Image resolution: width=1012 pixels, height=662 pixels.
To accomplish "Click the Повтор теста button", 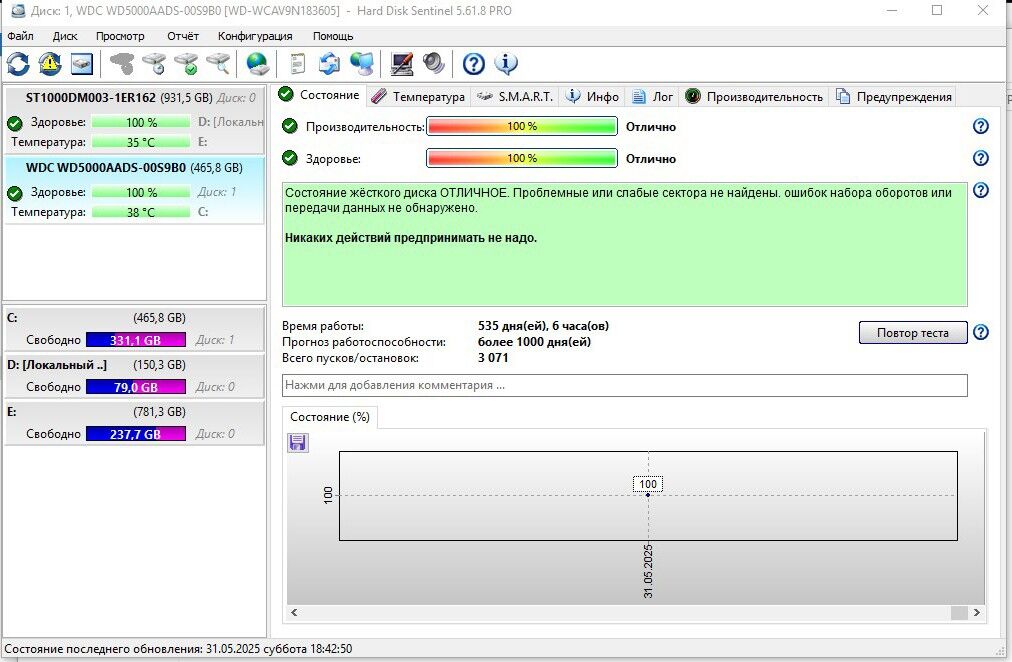I will [x=913, y=333].
